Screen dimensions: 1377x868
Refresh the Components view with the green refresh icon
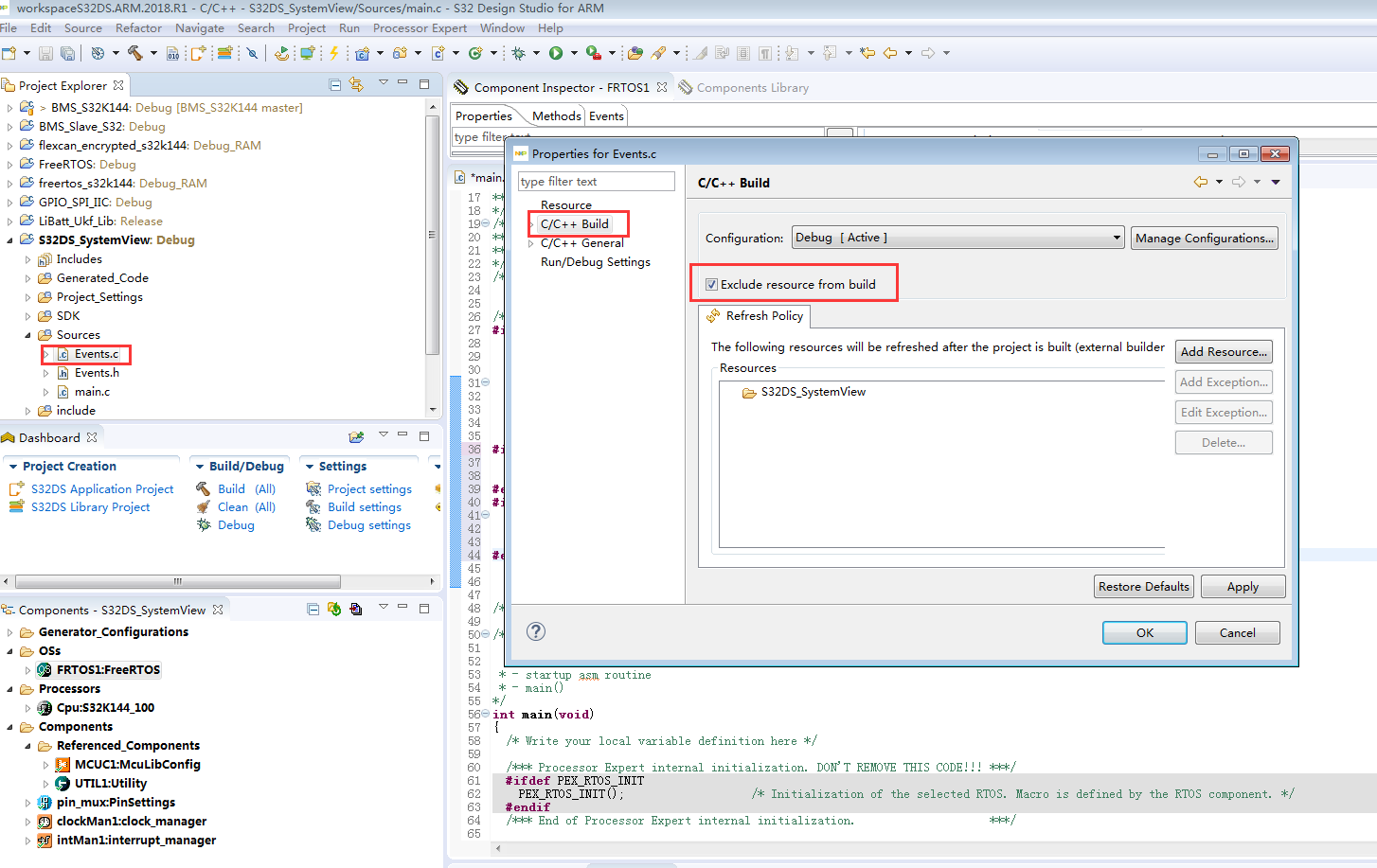333,610
